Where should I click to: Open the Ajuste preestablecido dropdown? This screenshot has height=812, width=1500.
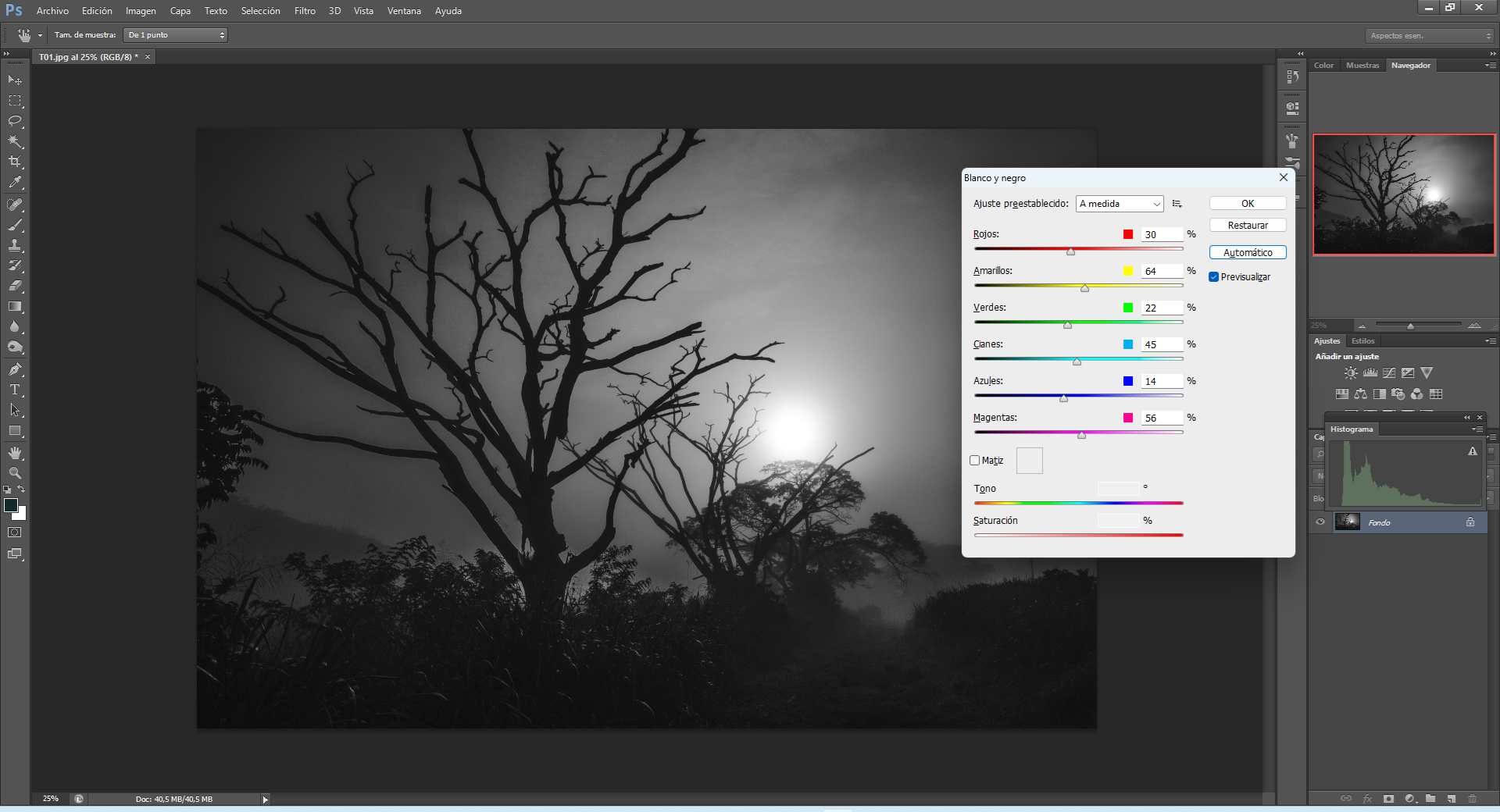pyautogui.click(x=1120, y=204)
